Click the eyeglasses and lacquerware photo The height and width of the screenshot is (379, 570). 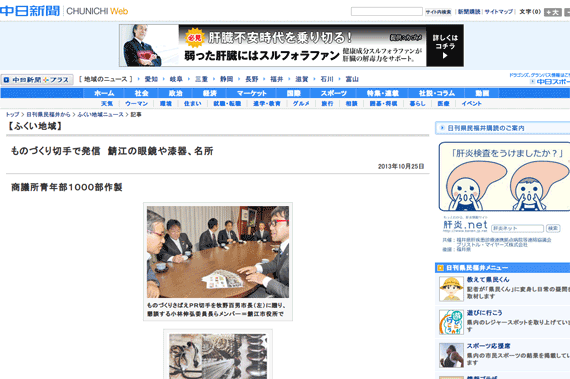pyautogui.click(x=218, y=356)
